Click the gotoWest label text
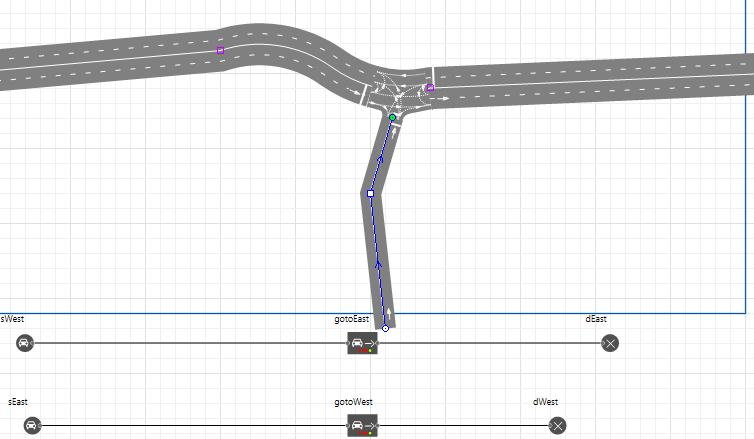 tap(353, 402)
